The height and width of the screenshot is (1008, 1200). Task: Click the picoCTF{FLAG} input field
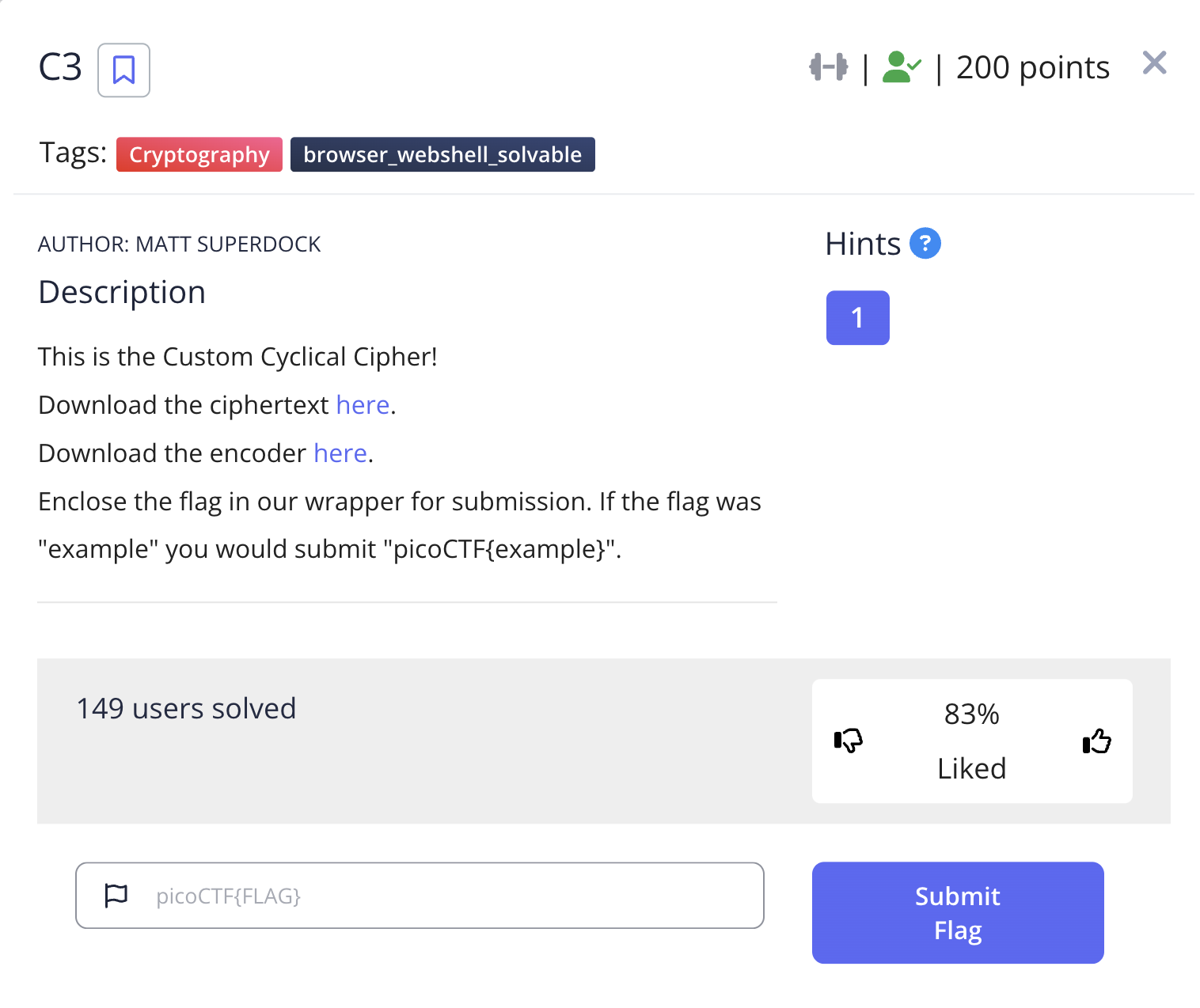[x=420, y=896]
